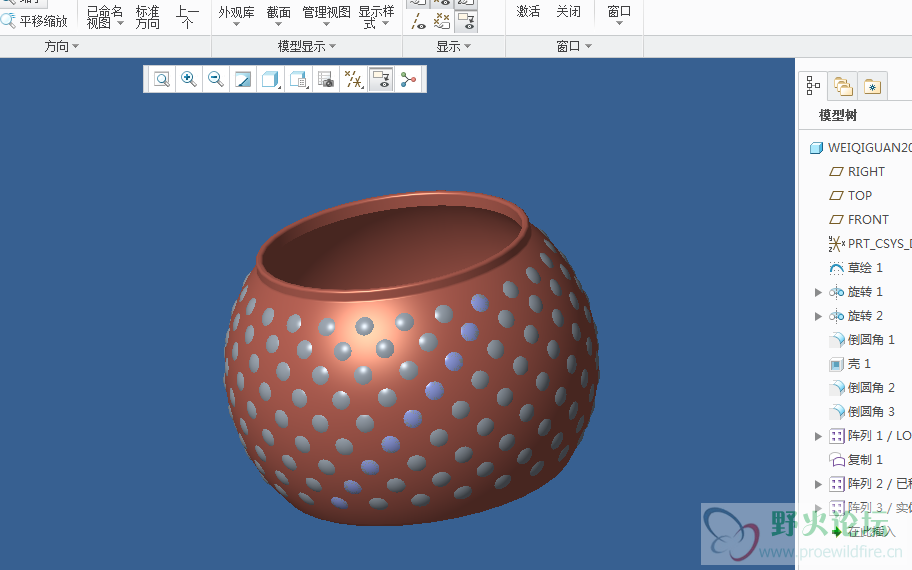Click the Repaint icon in graphics toolbar

pos(243,80)
